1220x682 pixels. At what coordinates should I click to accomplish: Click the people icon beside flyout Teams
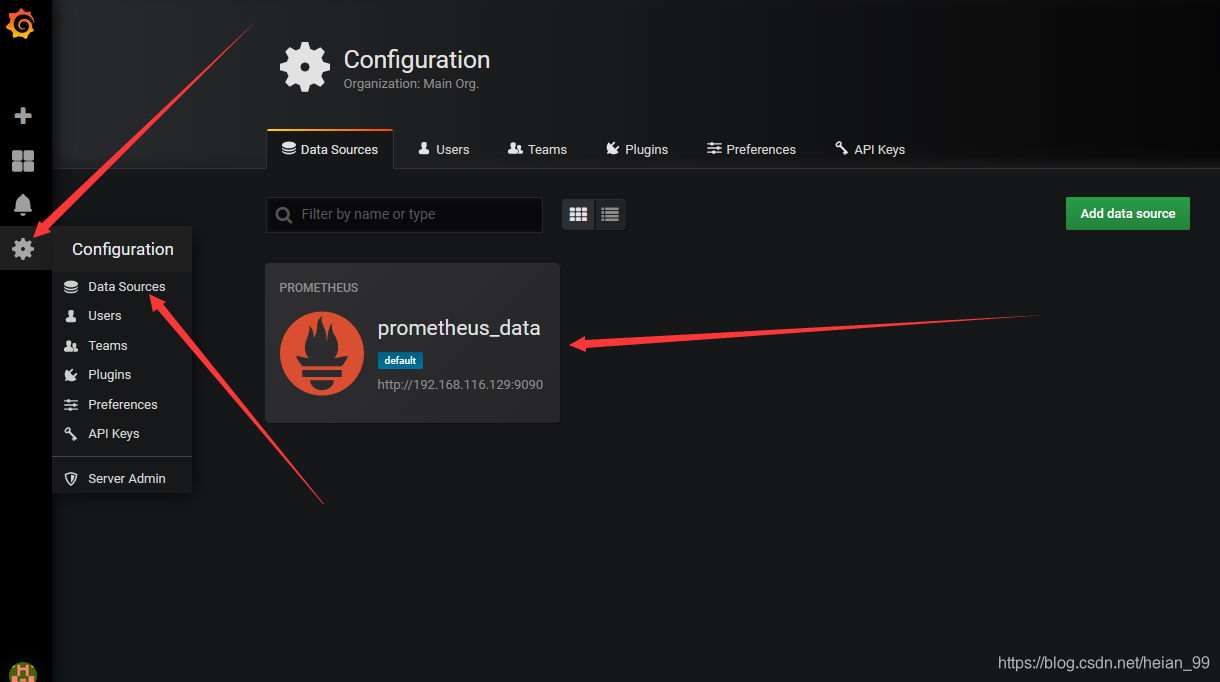pos(71,346)
